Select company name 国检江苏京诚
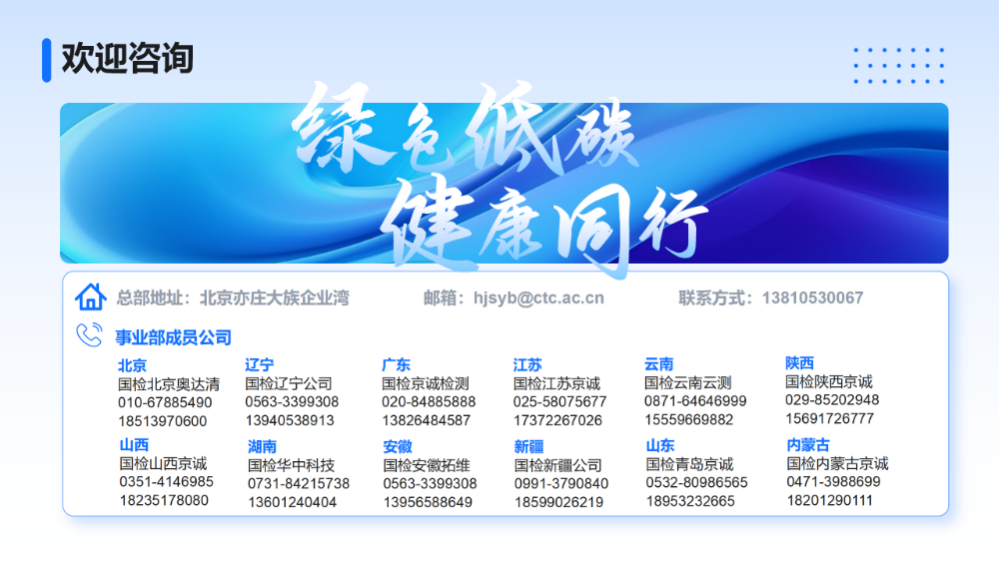 (x=557, y=384)
